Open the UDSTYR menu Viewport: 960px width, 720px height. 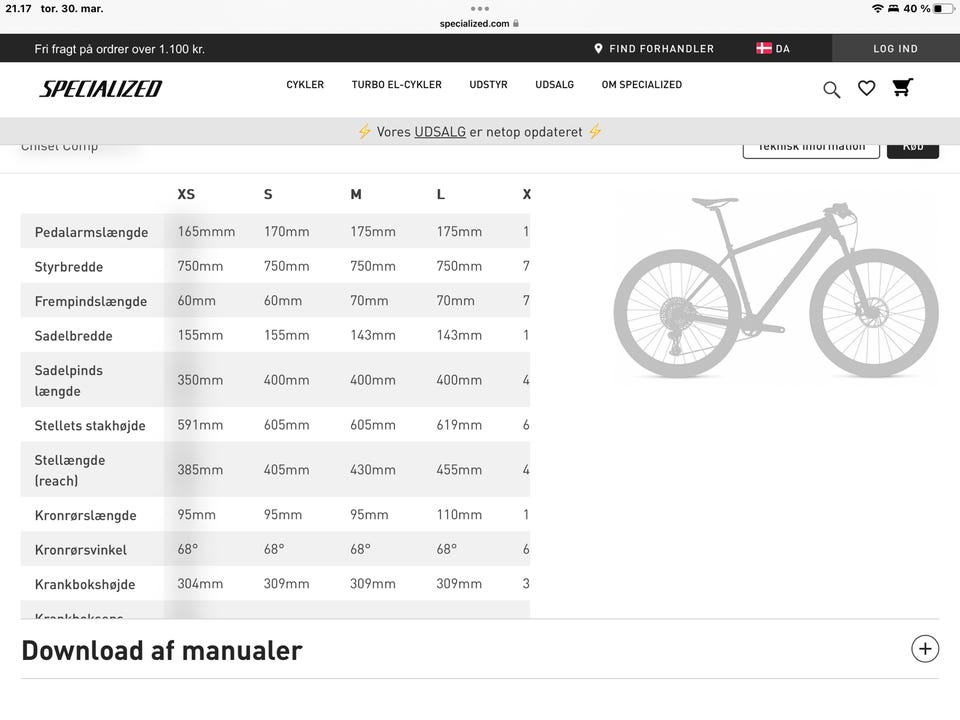tap(488, 84)
